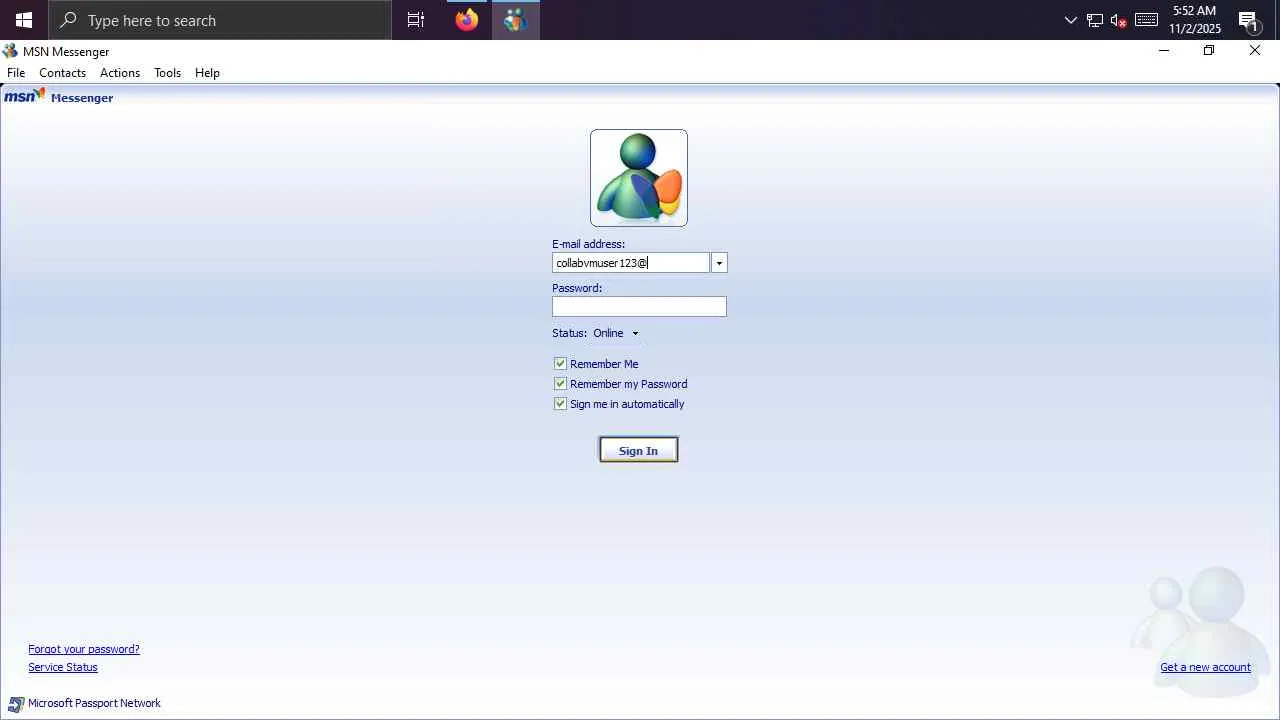Screen dimensions: 1280x720
Task: Open the Windows Start menu
Action: pyautogui.click(x=24, y=20)
